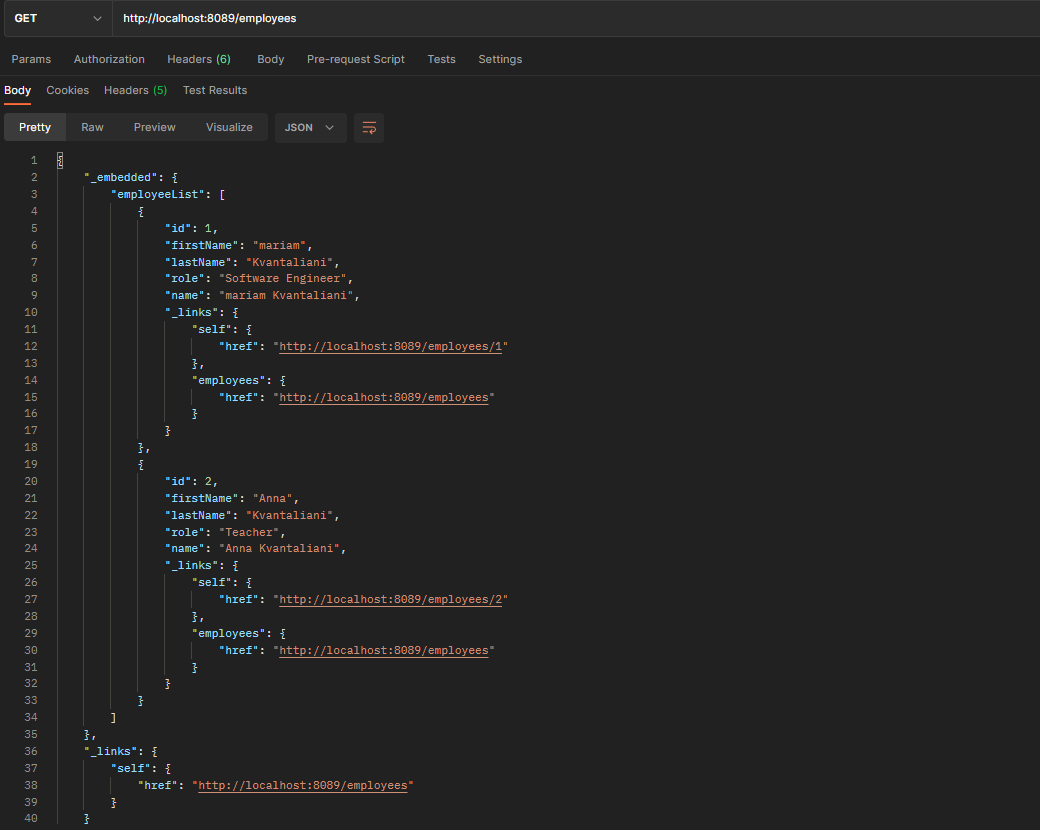
Task: Select the Raw view mode
Action: tap(92, 127)
